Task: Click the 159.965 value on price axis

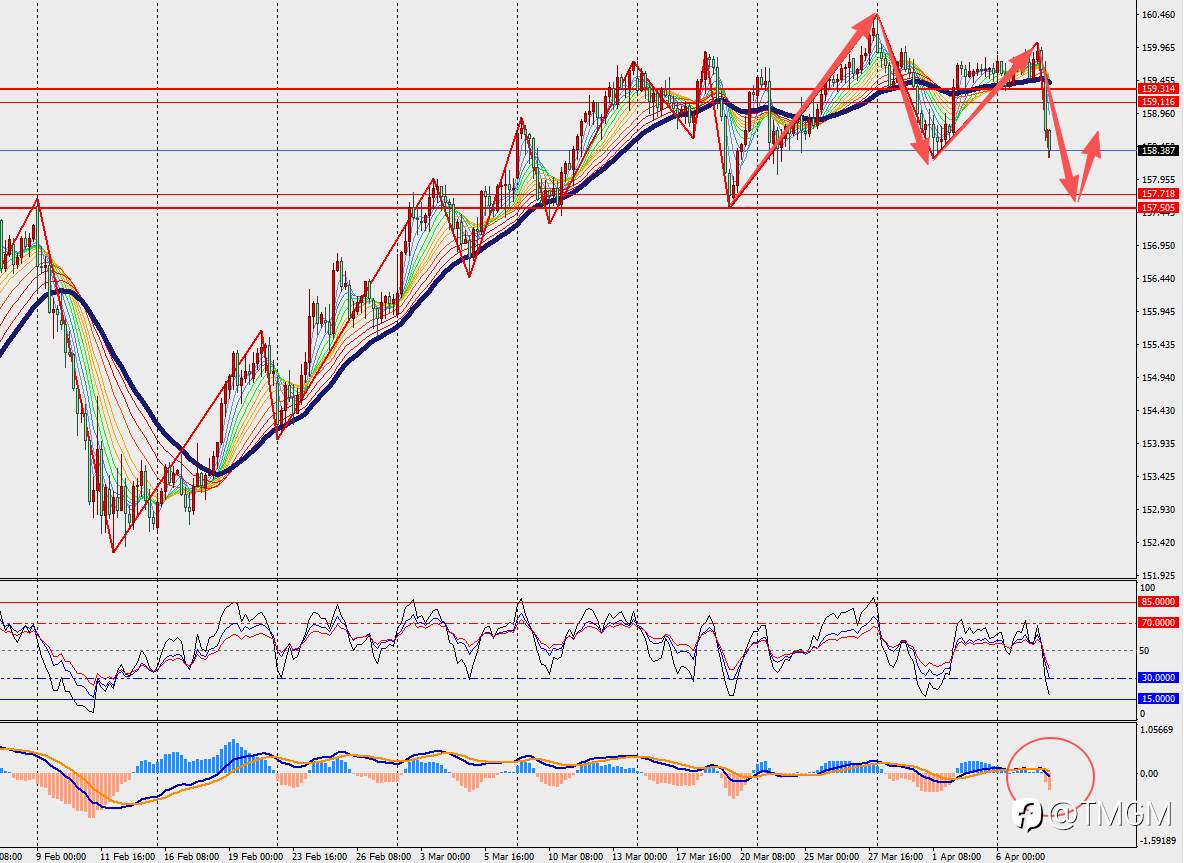Action: click(1158, 48)
